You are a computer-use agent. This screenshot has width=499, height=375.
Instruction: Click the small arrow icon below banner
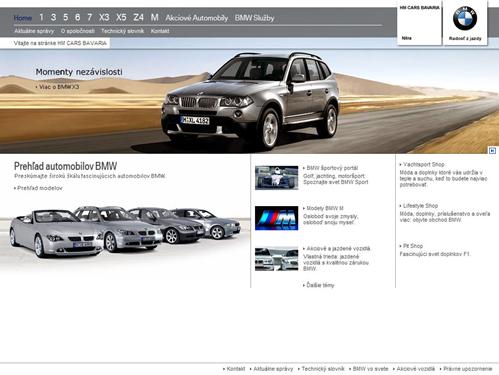coord(492,151)
